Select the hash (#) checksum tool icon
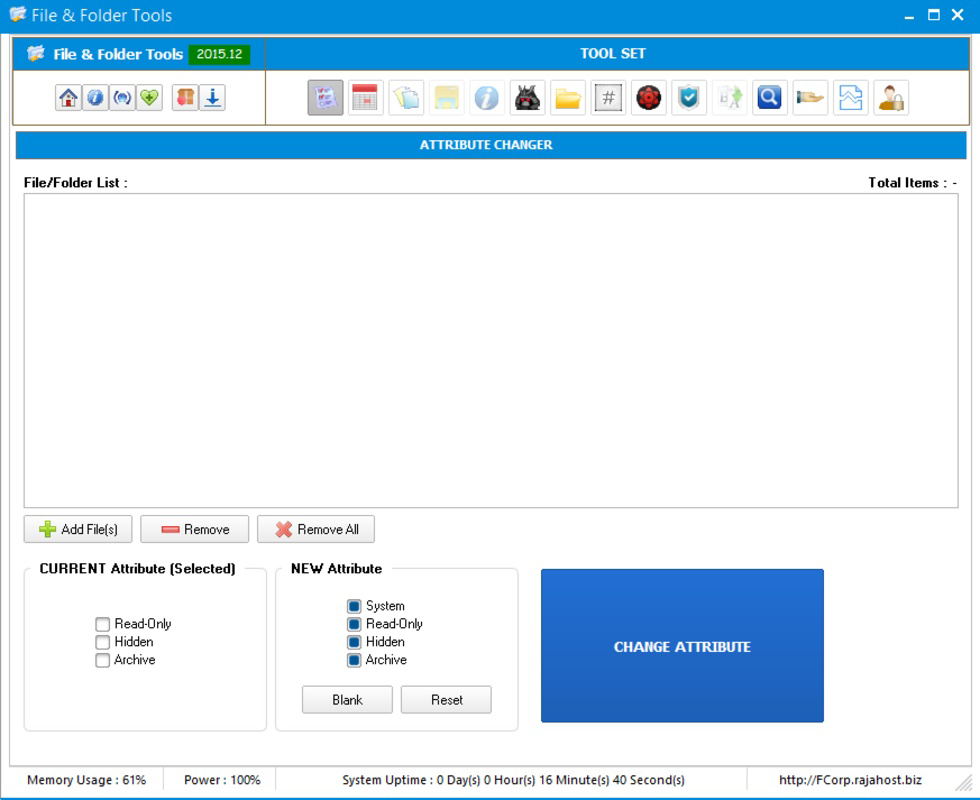The height and width of the screenshot is (800, 980). coord(608,97)
